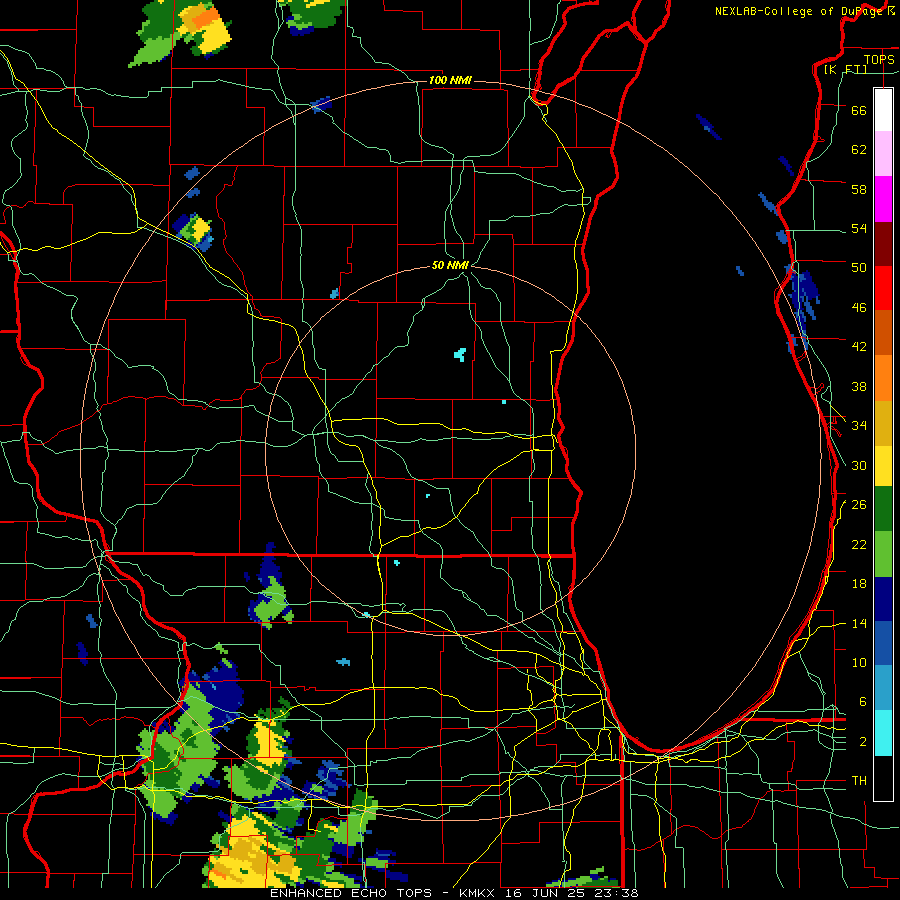Click the legend value '50'

859,267
